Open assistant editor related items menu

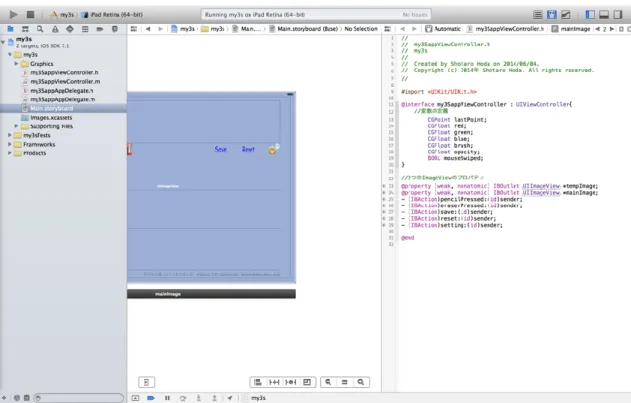(x=388, y=29)
